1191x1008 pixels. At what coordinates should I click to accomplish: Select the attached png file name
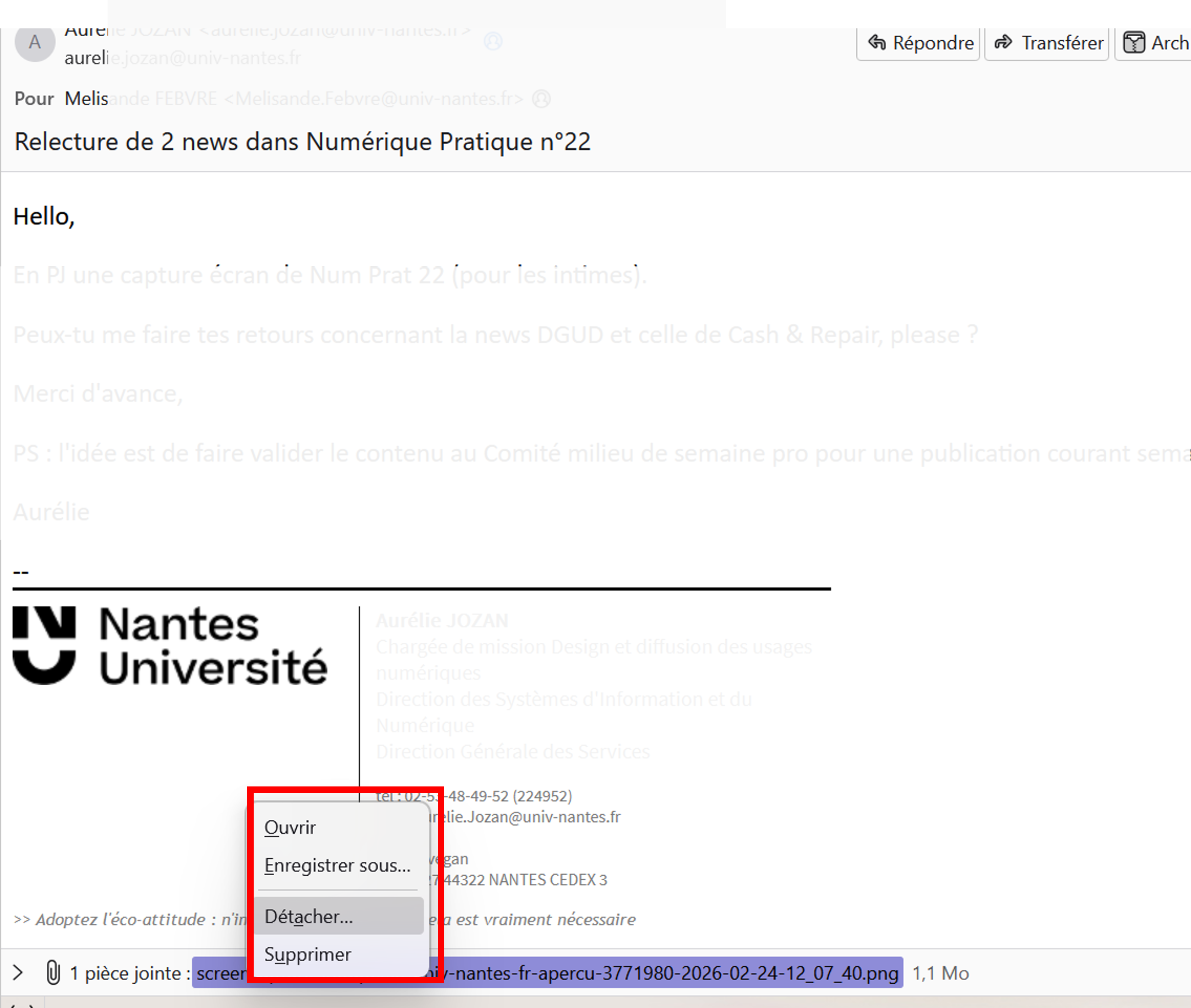pos(547,973)
